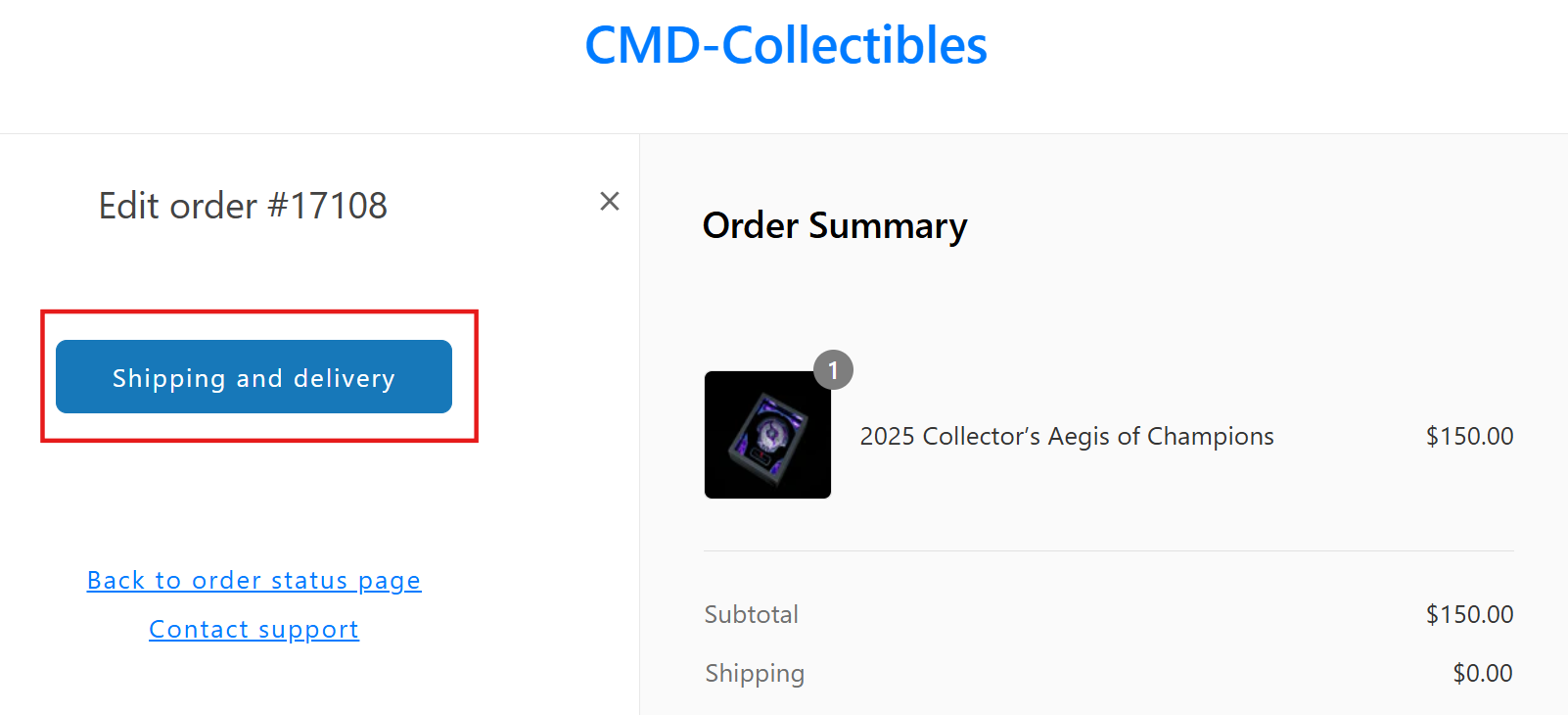Select the 2025 Collector's Aegis of Champions name
The width and height of the screenshot is (1568, 715).
pos(1066,436)
